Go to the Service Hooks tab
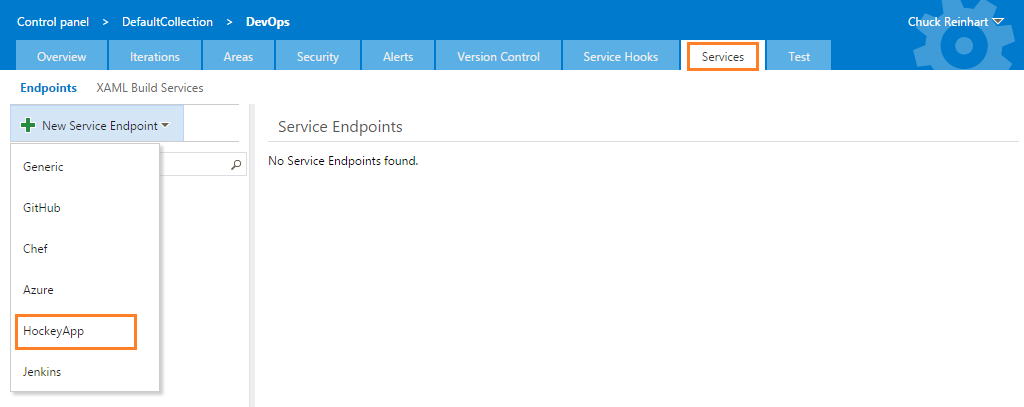The image size is (1024, 407). pos(620,57)
